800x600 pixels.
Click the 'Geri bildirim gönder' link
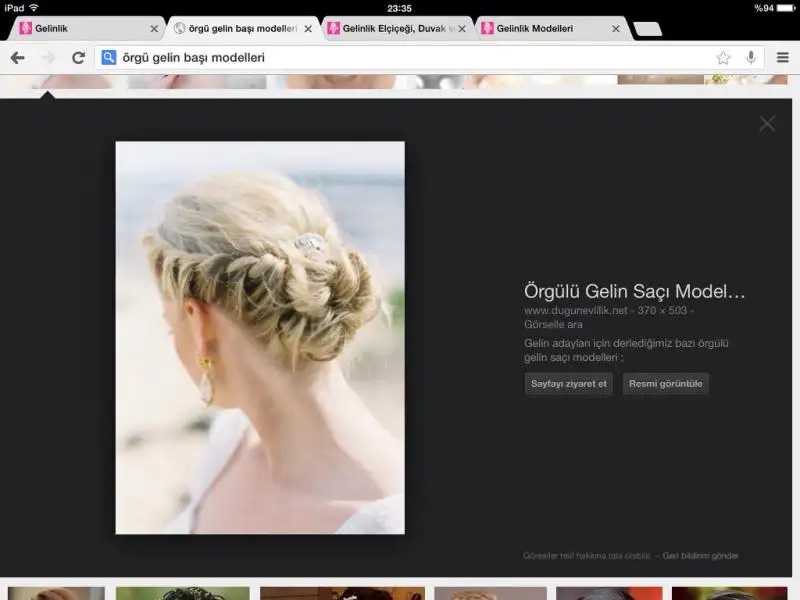click(701, 556)
